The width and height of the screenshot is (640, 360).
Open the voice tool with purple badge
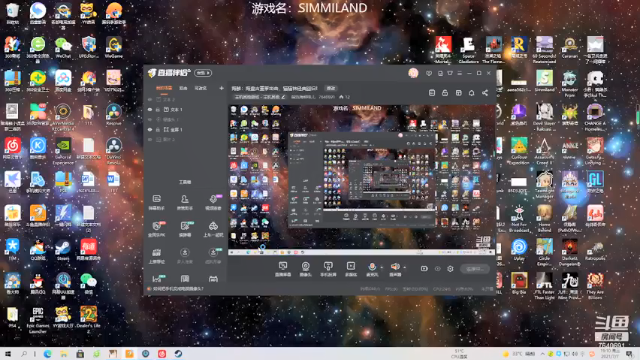click(x=213, y=202)
